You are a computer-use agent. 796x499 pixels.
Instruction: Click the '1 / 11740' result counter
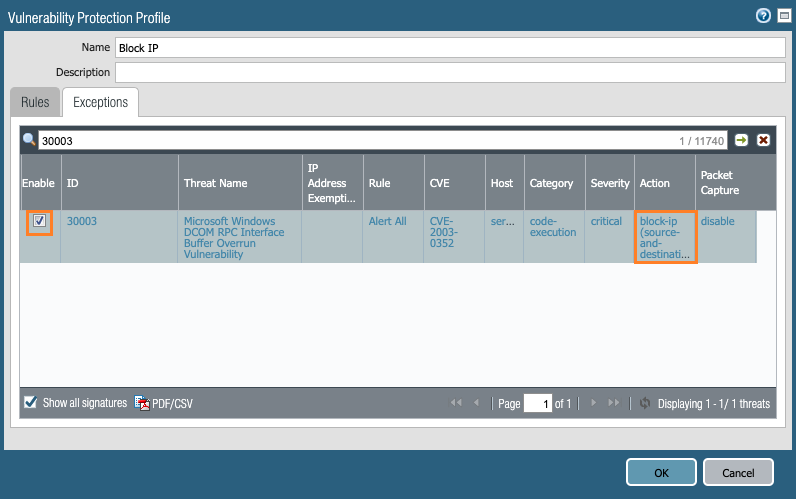[x=702, y=141]
